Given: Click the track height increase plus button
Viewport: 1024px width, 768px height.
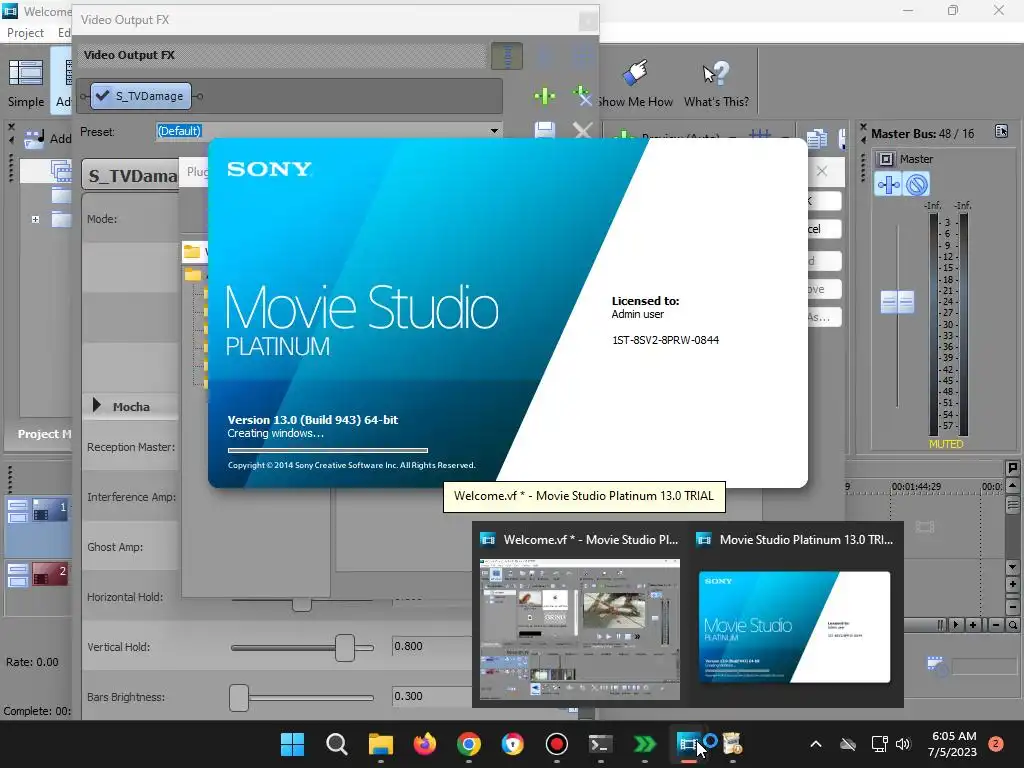Looking at the screenshot, I should [x=1012, y=584].
